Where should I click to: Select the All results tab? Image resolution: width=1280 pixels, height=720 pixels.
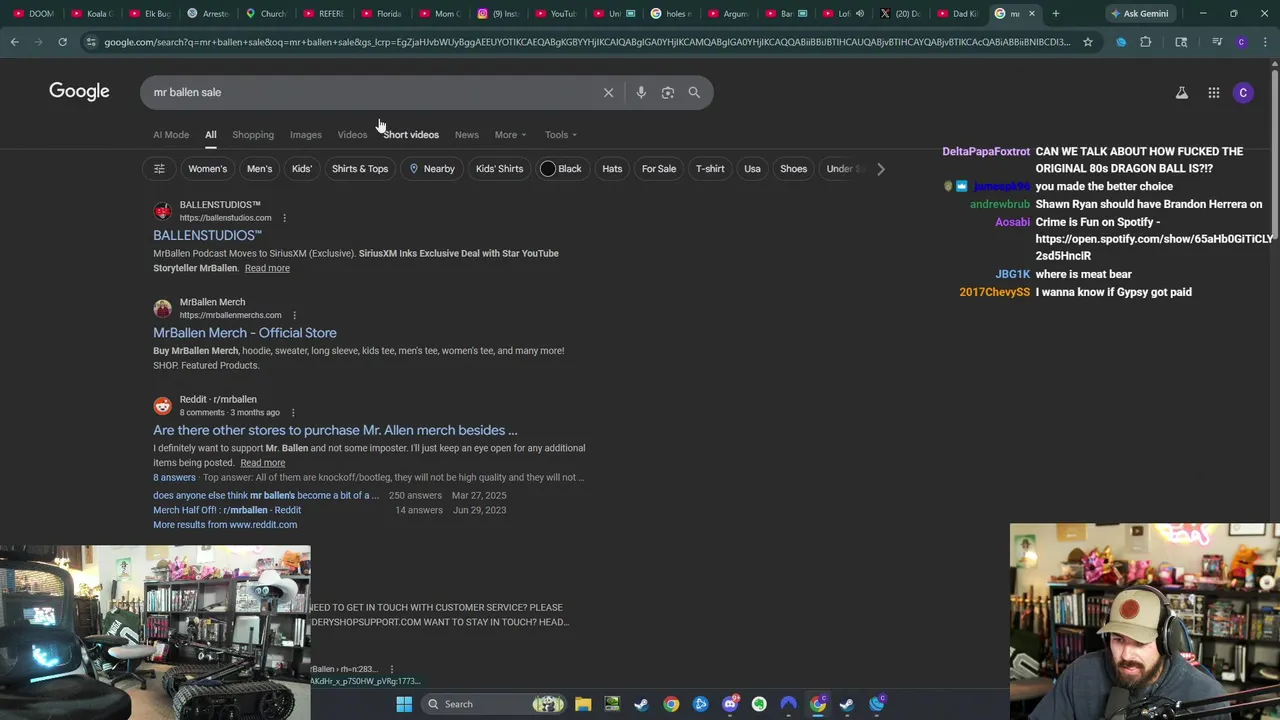[210, 135]
